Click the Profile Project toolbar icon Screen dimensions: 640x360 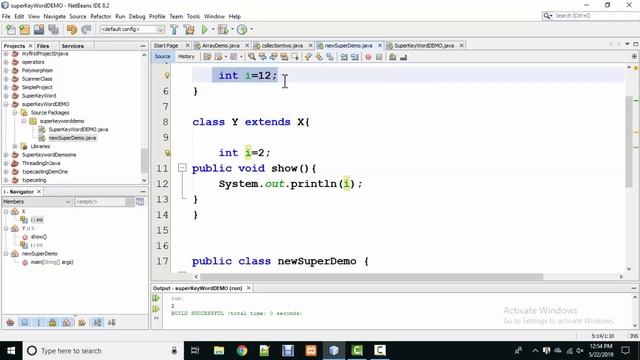(242, 29)
